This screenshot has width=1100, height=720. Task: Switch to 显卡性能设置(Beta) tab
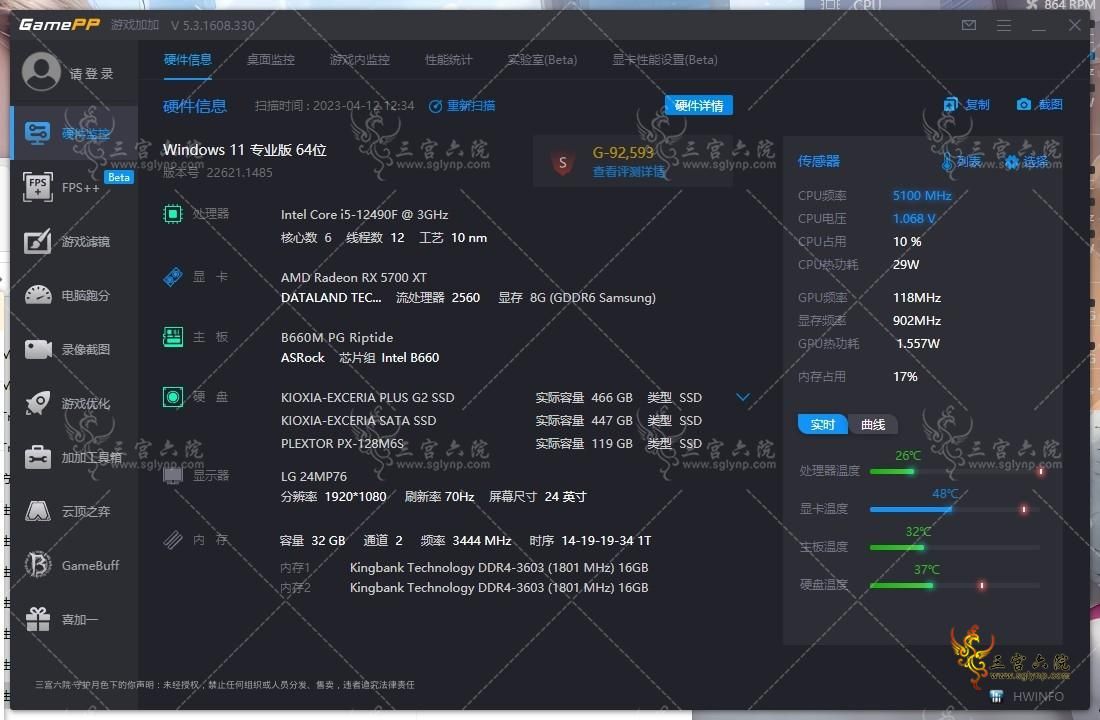pos(664,60)
